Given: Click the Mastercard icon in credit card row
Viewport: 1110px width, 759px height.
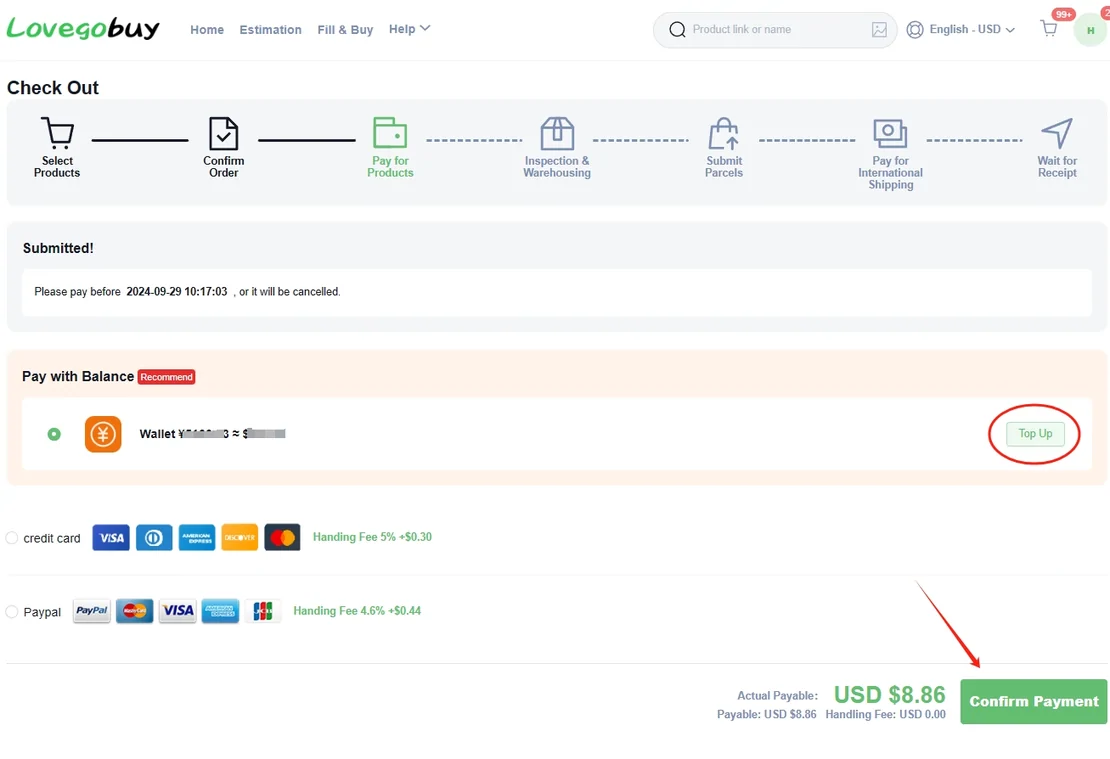Looking at the screenshot, I should pyautogui.click(x=282, y=537).
